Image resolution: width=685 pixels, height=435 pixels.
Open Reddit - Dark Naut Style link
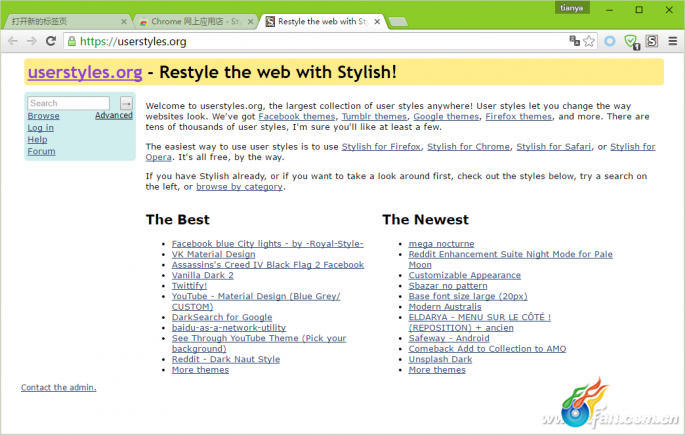(x=226, y=359)
